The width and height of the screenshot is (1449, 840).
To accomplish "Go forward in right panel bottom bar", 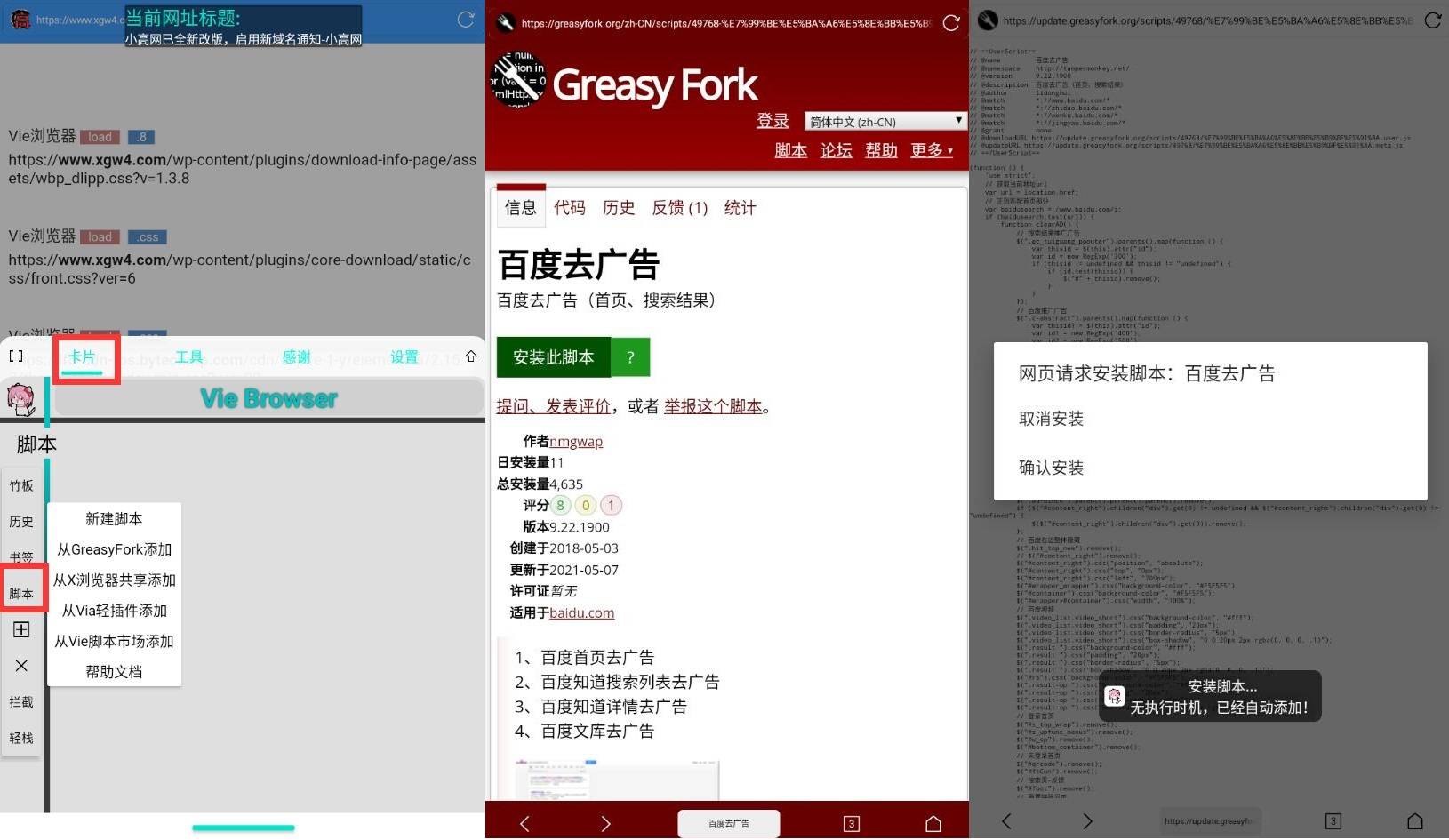I will coord(1088,821).
